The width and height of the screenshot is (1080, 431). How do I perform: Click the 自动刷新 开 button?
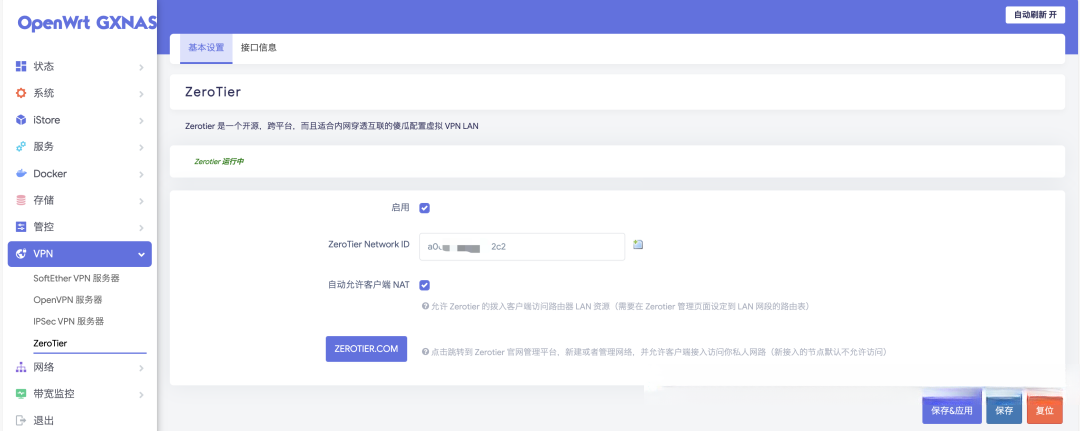pos(1035,14)
